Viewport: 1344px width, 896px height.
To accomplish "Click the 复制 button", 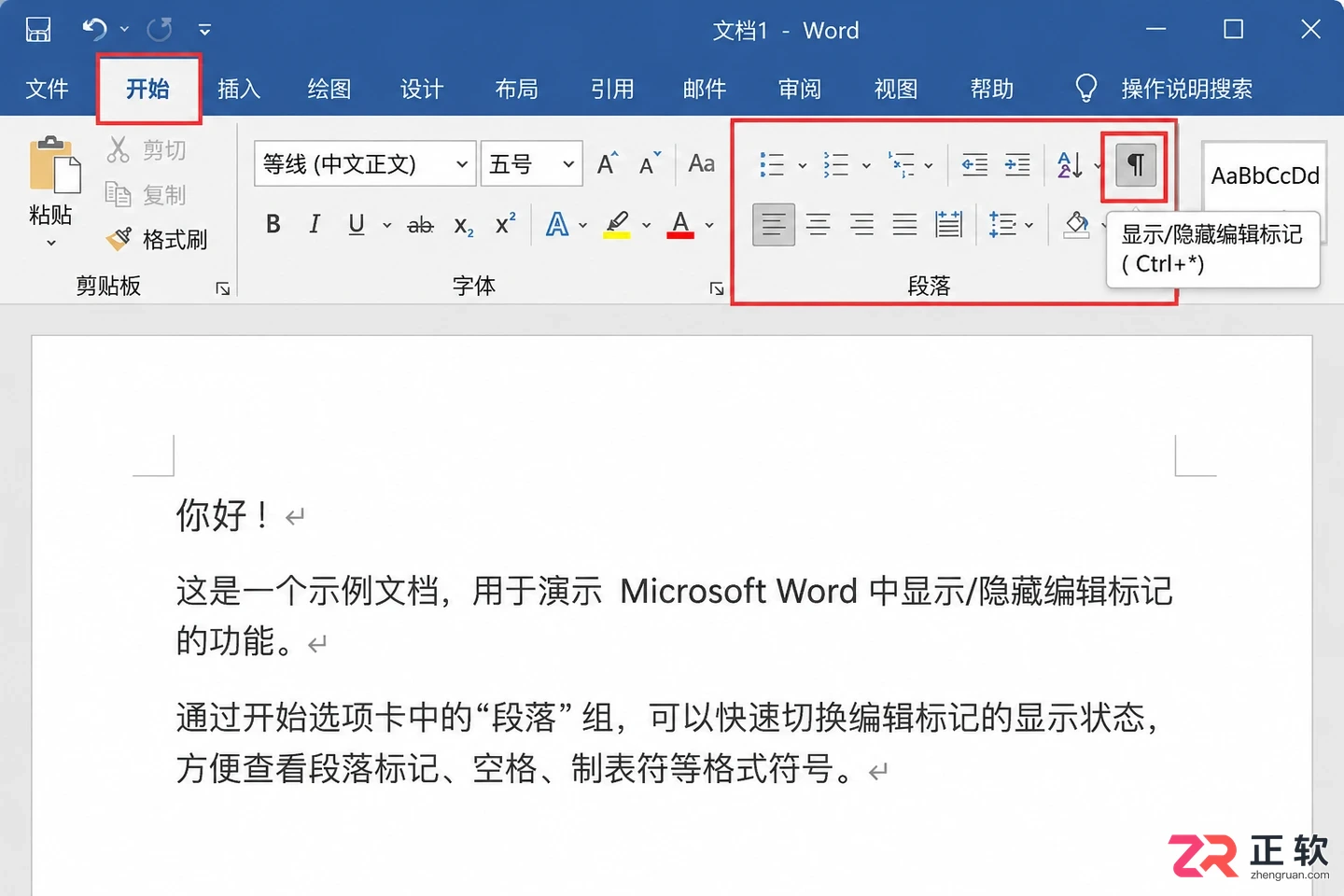I will point(147,194).
